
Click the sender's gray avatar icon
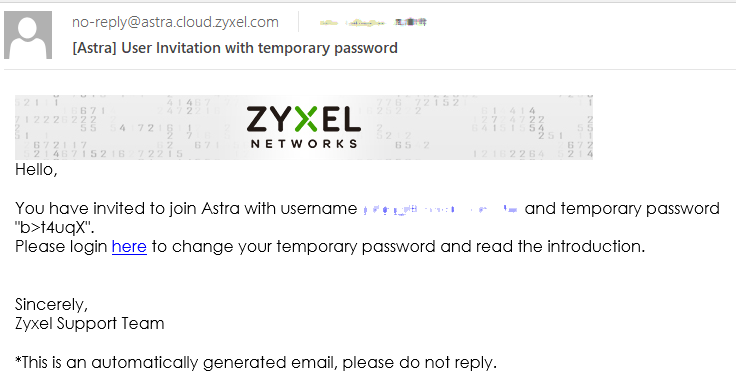point(28,35)
